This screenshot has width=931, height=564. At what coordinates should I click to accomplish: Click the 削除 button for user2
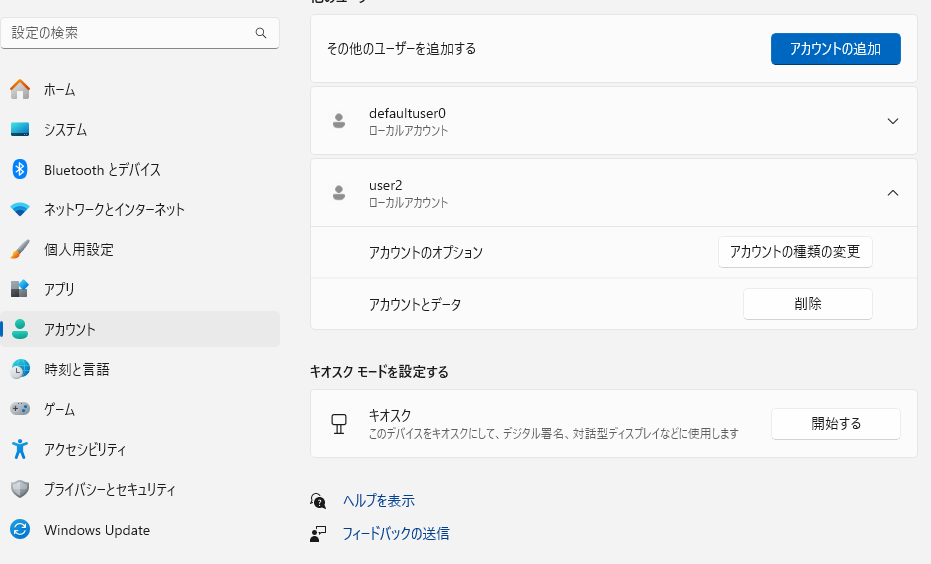(807, 304)
